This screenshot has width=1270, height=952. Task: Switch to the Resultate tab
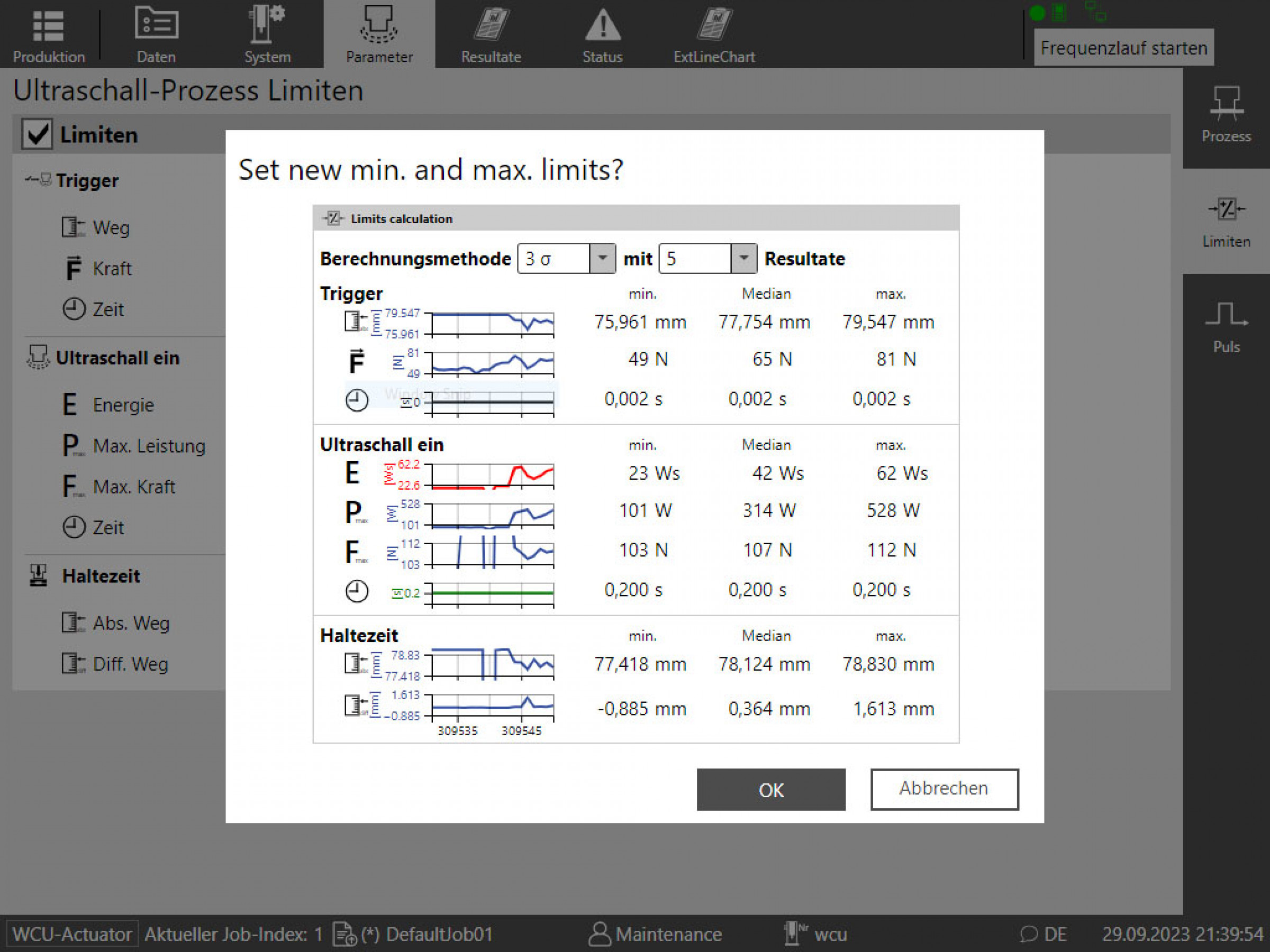click(x=491, y=34)
